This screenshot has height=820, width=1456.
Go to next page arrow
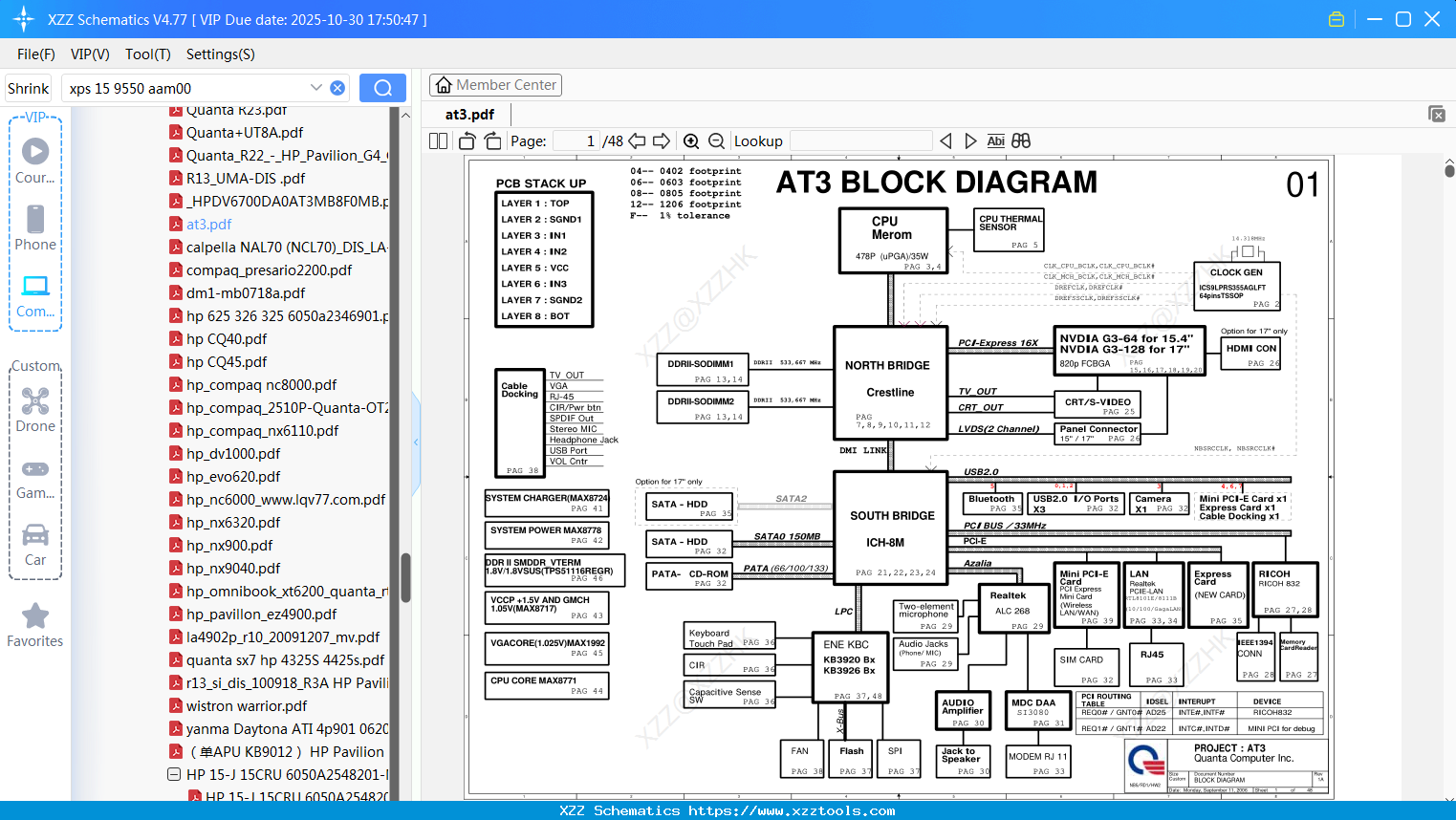click(x=662, y=140)
